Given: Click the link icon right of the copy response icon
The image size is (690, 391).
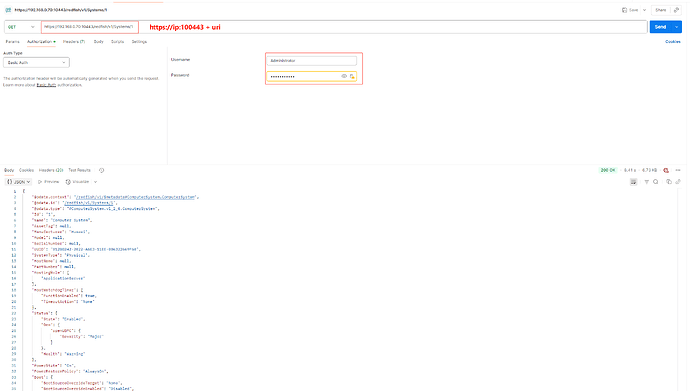Looking at the screenshot, I should (x=678, y=182).
